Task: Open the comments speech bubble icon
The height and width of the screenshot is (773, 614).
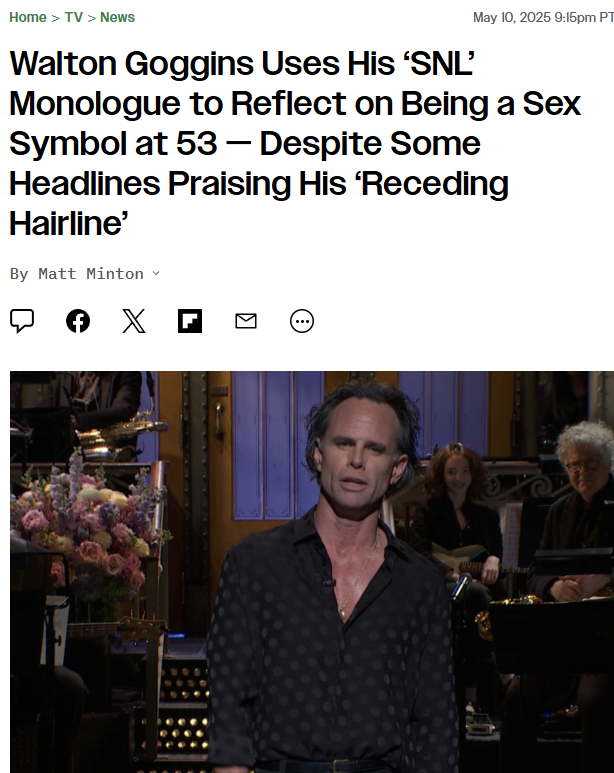Action: pos(22,321)
